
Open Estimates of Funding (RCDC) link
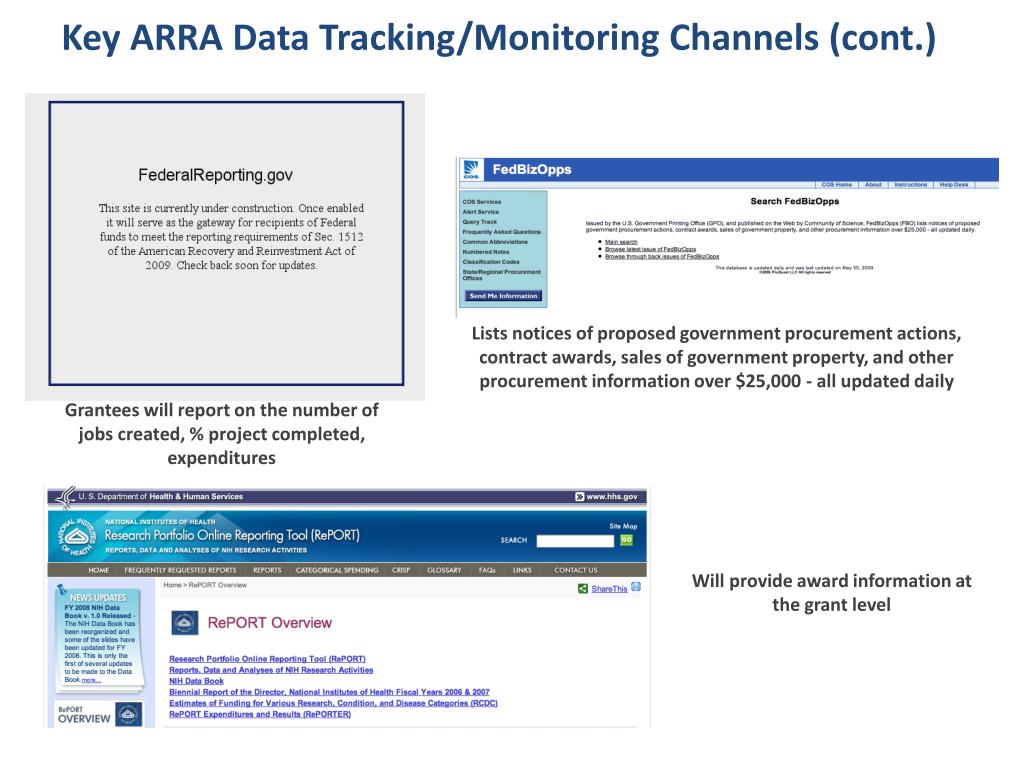point(333,703)
